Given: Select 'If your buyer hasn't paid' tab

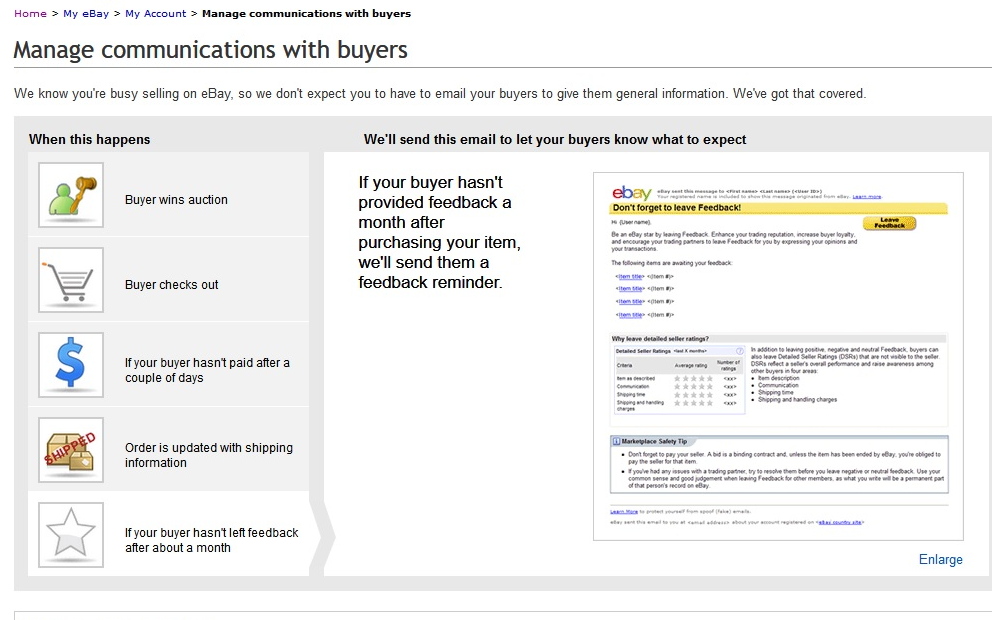Looking at the screenshot, I should 207,370.
